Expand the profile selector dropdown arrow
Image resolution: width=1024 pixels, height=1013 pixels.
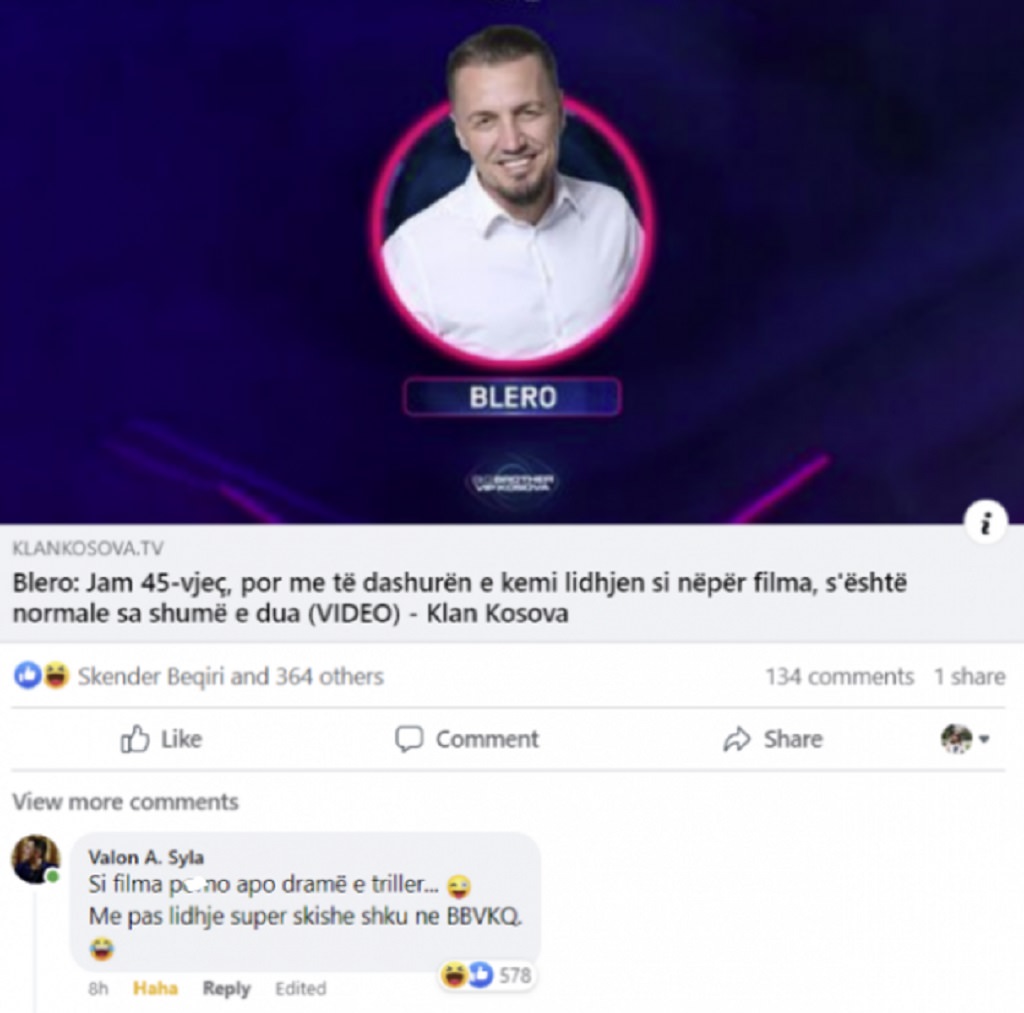[984, 739]
